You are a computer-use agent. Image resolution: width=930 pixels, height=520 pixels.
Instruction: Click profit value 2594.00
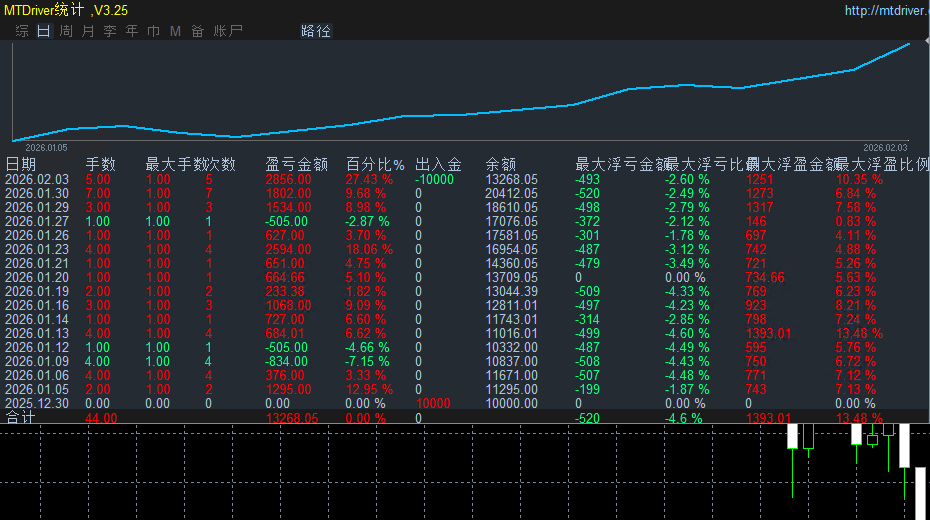pos(288,249)
